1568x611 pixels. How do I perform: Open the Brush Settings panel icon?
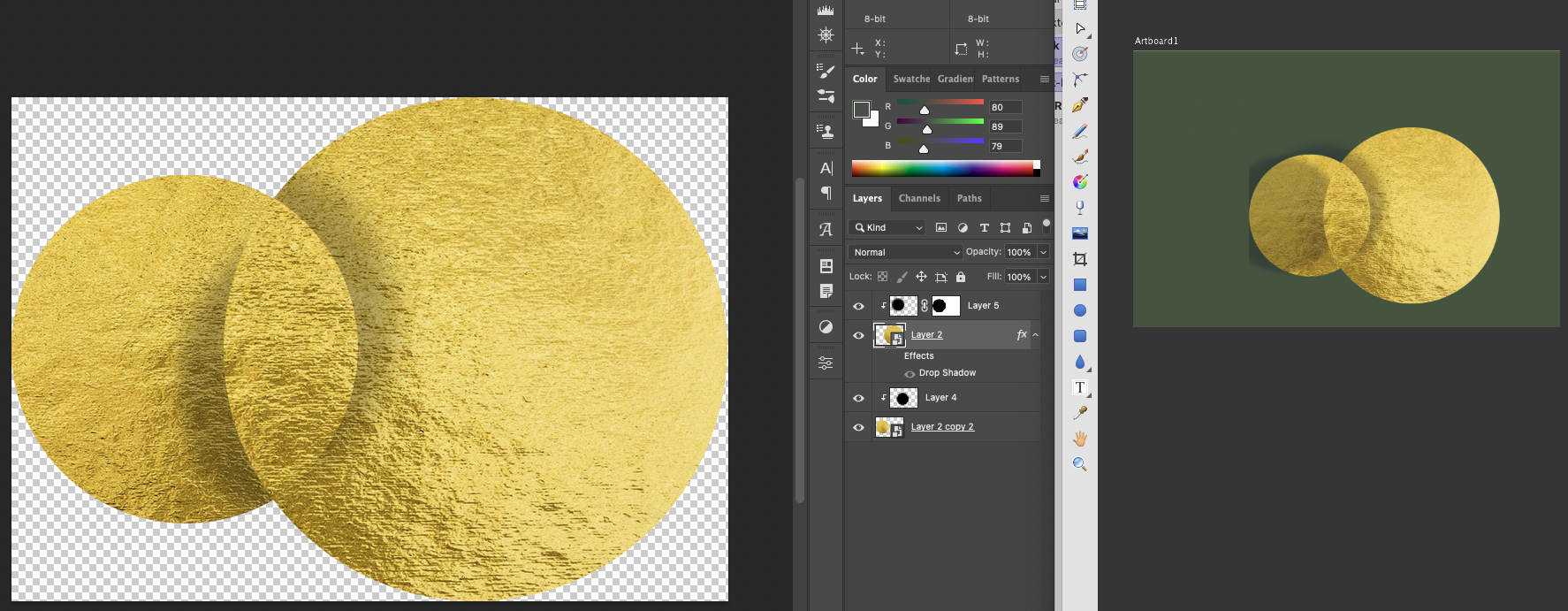coord(826,71)
